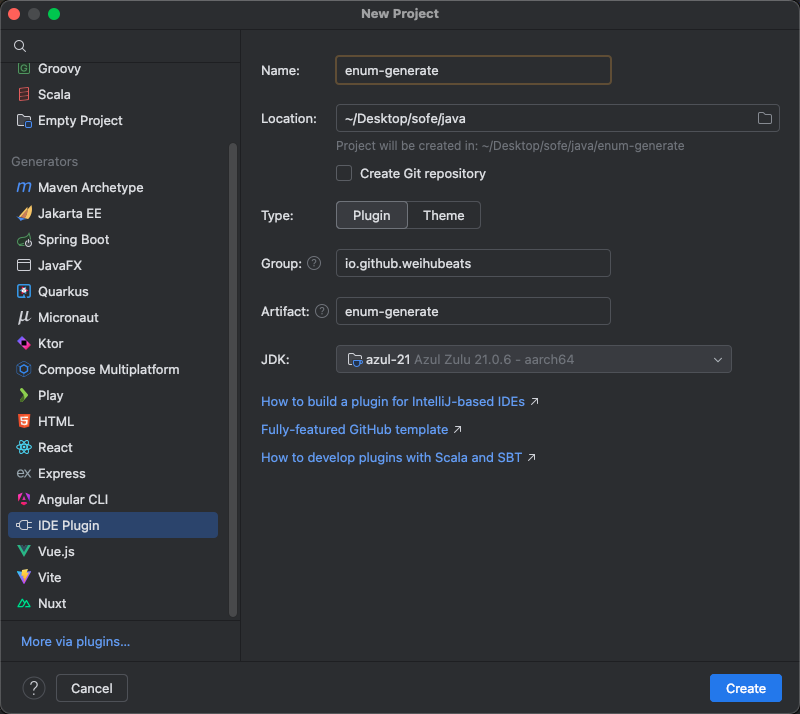This screenshot has width=800, height=714.
Task: Click the 'Groovy' list label
Action: point(59,68)
